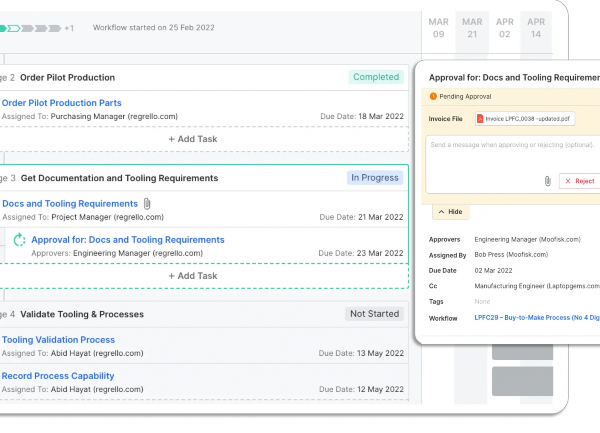Open the Record Process Capability task
Viewport: 600px width, 433px height.
[x=58, y=376]
